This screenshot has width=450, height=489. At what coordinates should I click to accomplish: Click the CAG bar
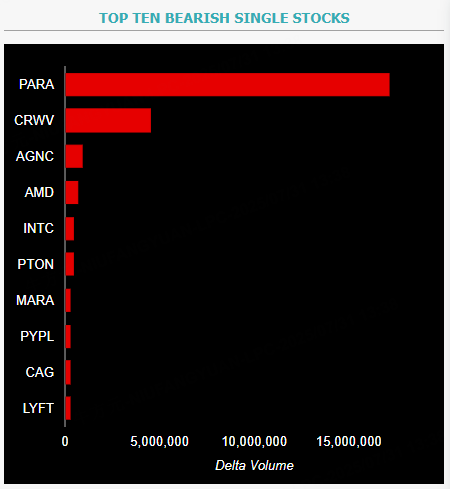pos(68,372)
